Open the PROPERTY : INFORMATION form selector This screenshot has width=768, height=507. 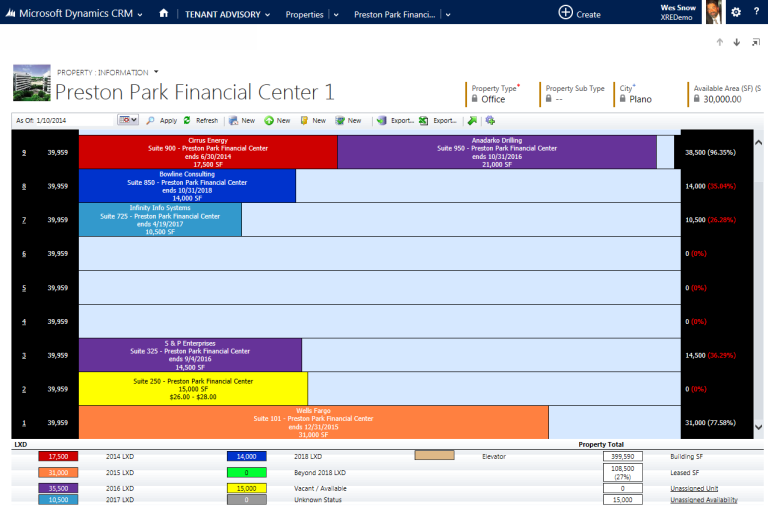pos(108,72)
